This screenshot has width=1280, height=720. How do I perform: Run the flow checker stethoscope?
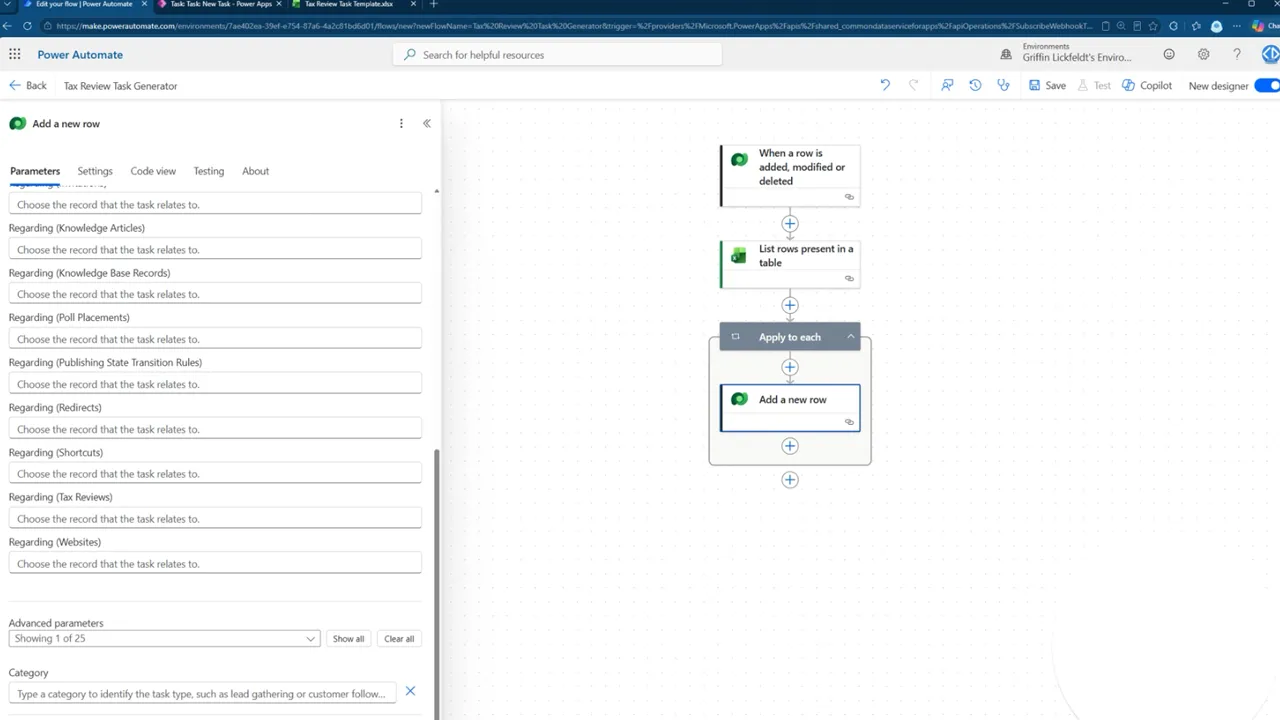click(1003, 85)
